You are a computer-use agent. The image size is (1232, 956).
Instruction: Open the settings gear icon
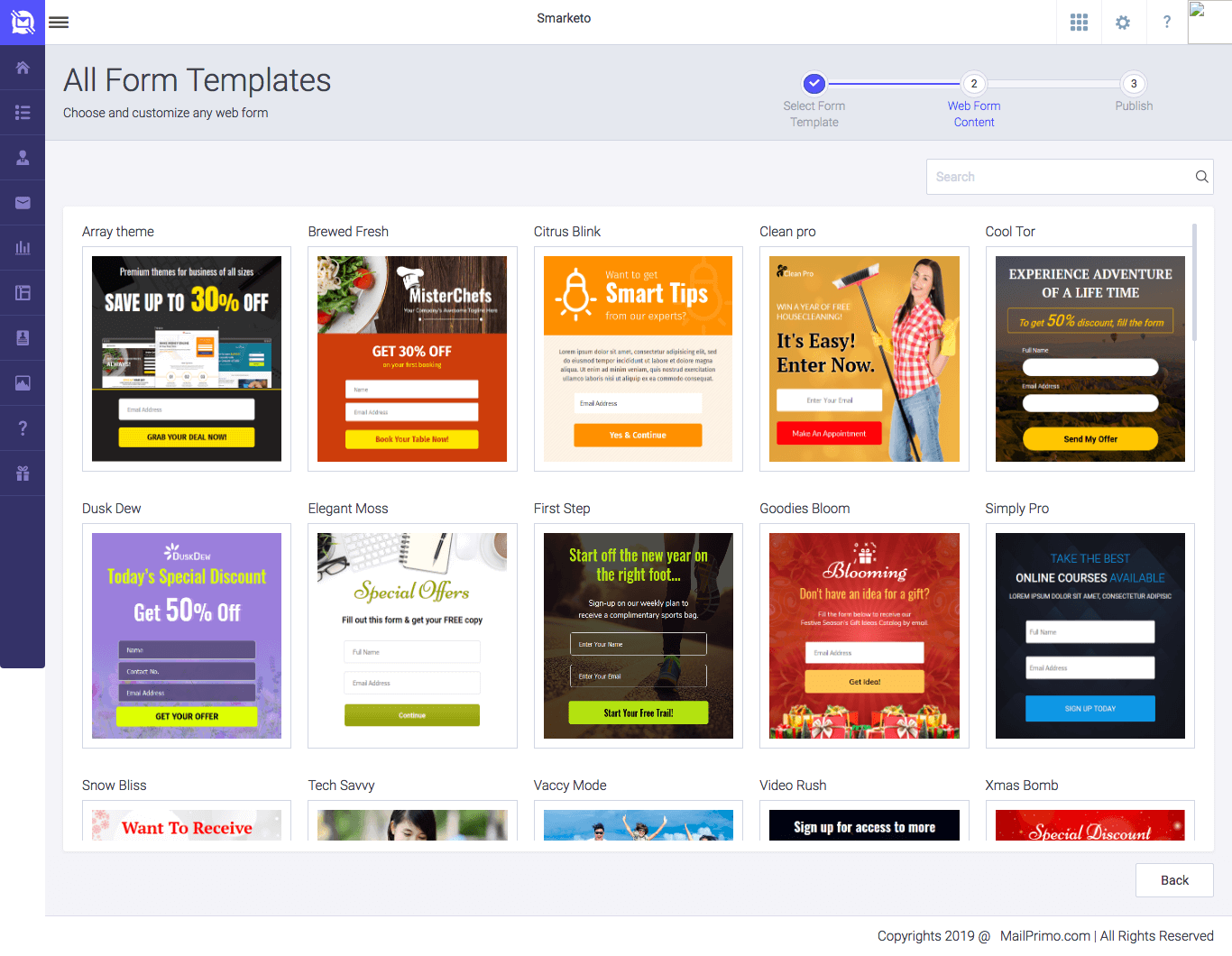[x=1123, y=23]
